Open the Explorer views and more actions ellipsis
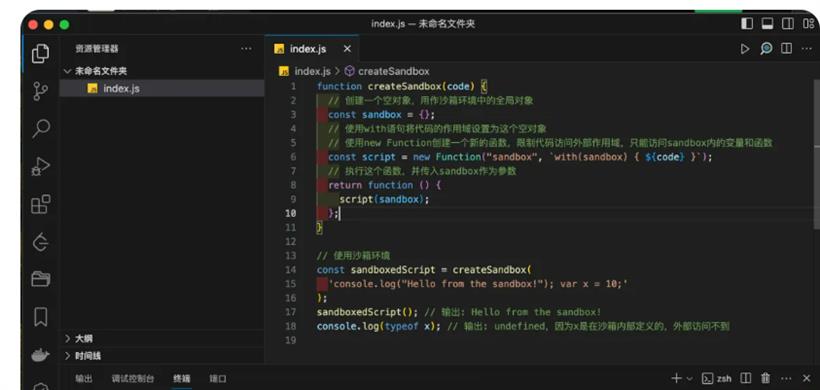This screenshot has width=820, height=390. 246,49
